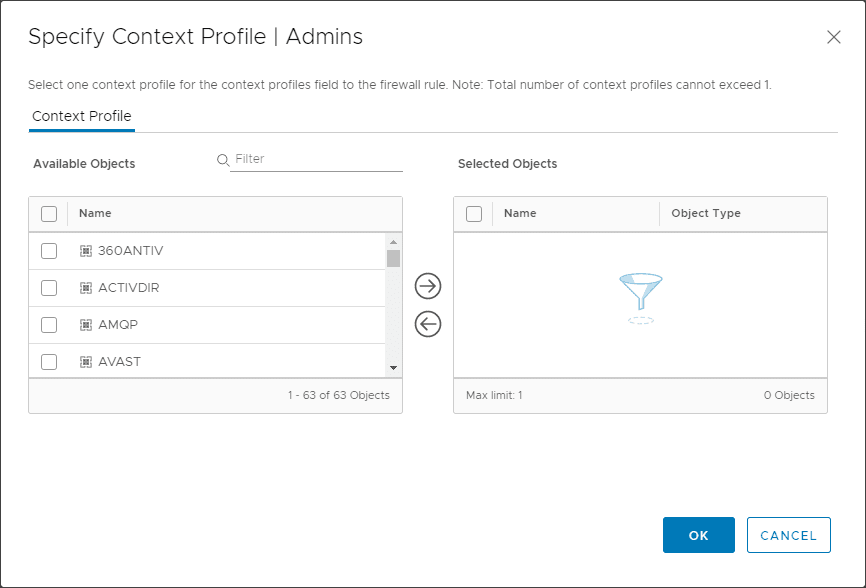Enable the AMQP checkbox

pyautogui.click(x=49, y=325)
